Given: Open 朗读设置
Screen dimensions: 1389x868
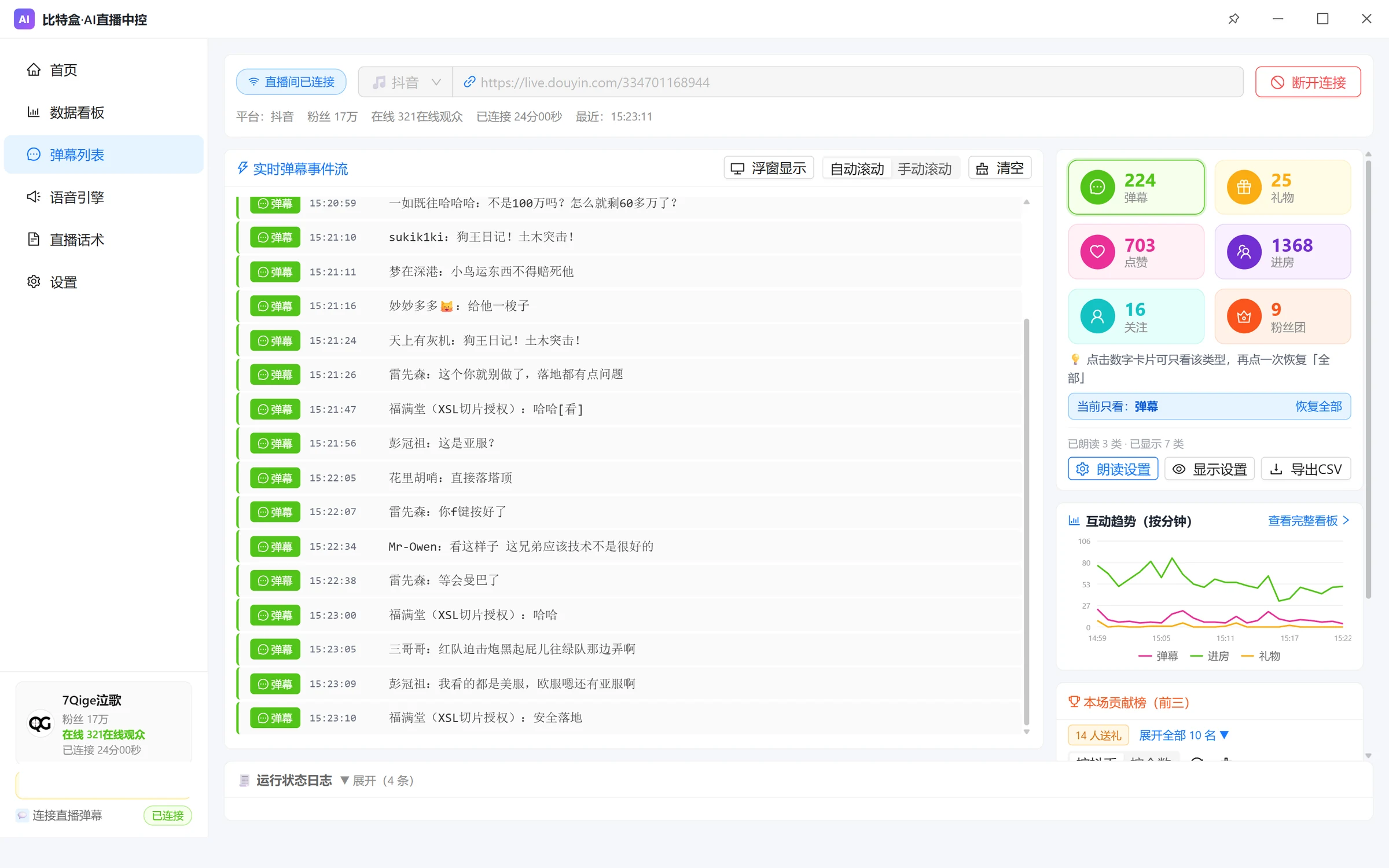Looking at the screenshot, I should [1113, 469].
